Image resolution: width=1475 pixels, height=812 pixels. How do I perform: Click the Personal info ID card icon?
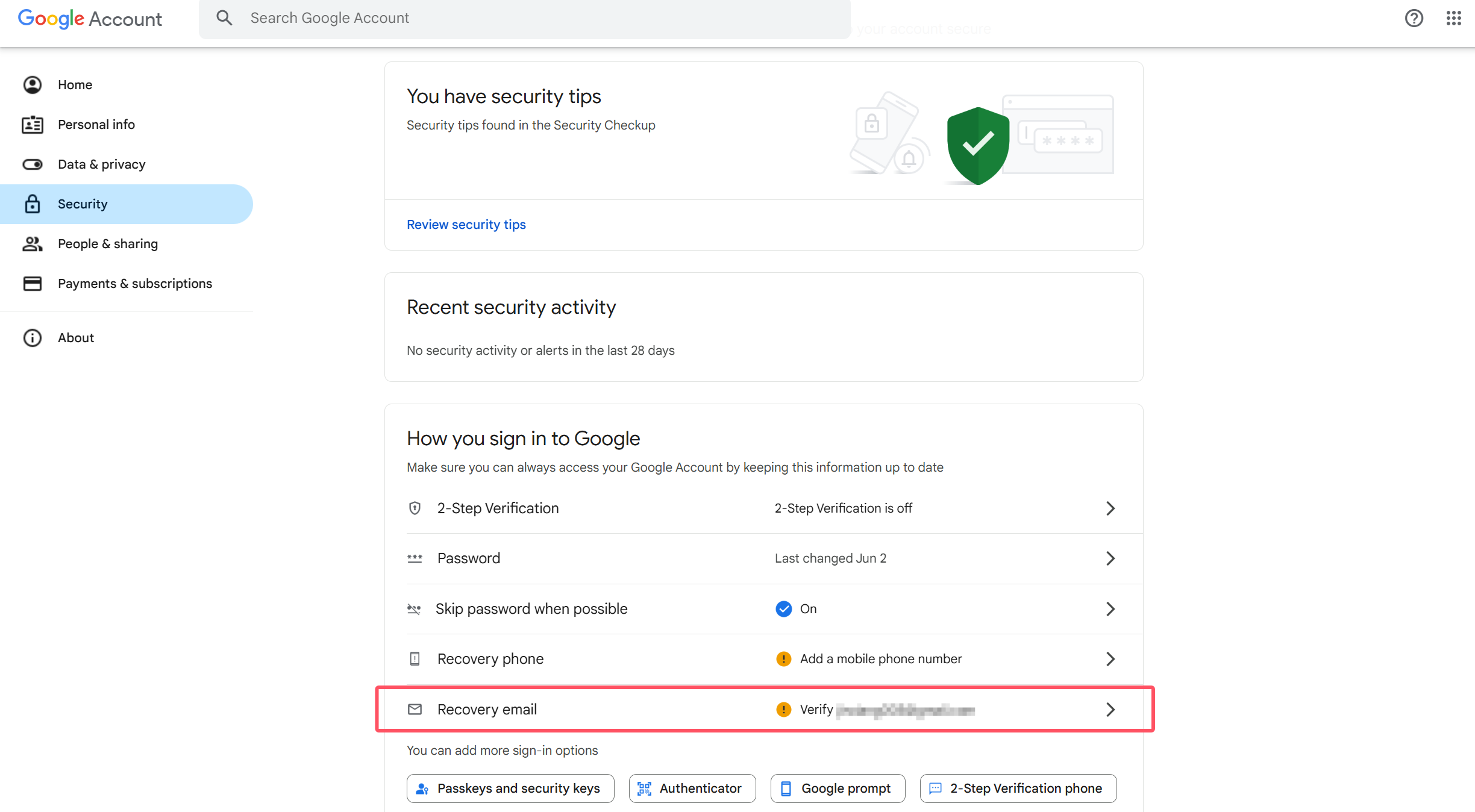[33, 125]
